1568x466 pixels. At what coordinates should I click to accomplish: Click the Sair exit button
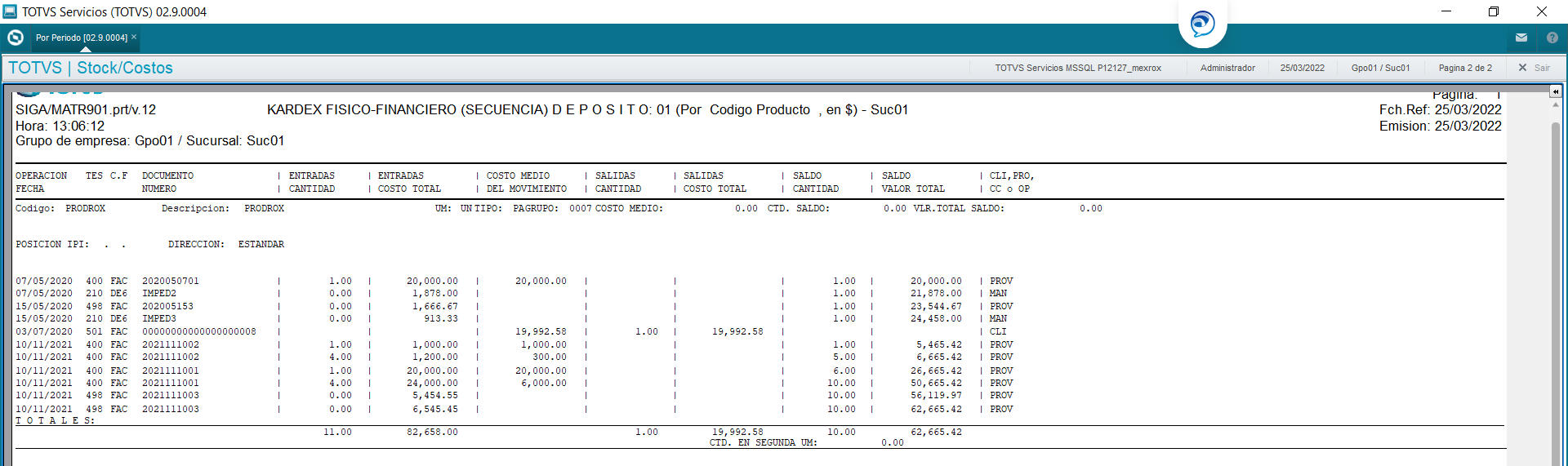pos(1534,68)
